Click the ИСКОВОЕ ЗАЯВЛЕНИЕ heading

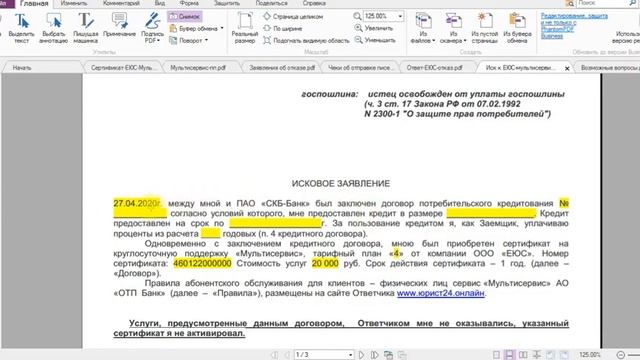(x=341, y=184)
